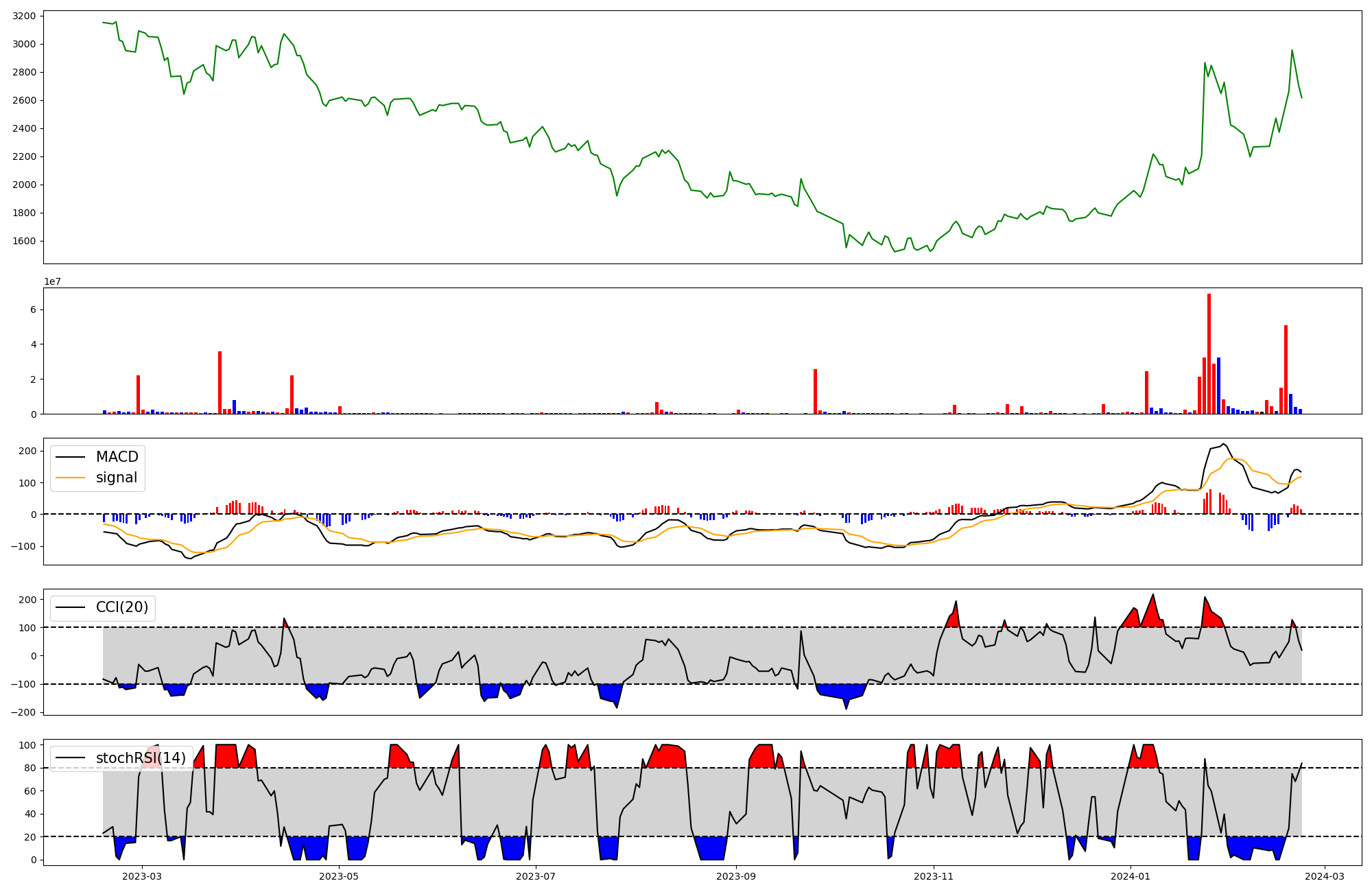Click the 1600 price axis label

coord(25,241)
